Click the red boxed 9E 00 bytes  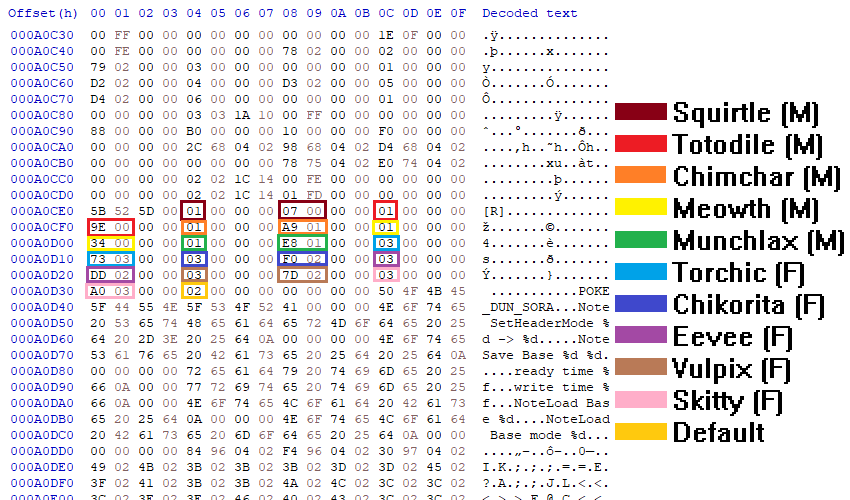coord(110,227)
